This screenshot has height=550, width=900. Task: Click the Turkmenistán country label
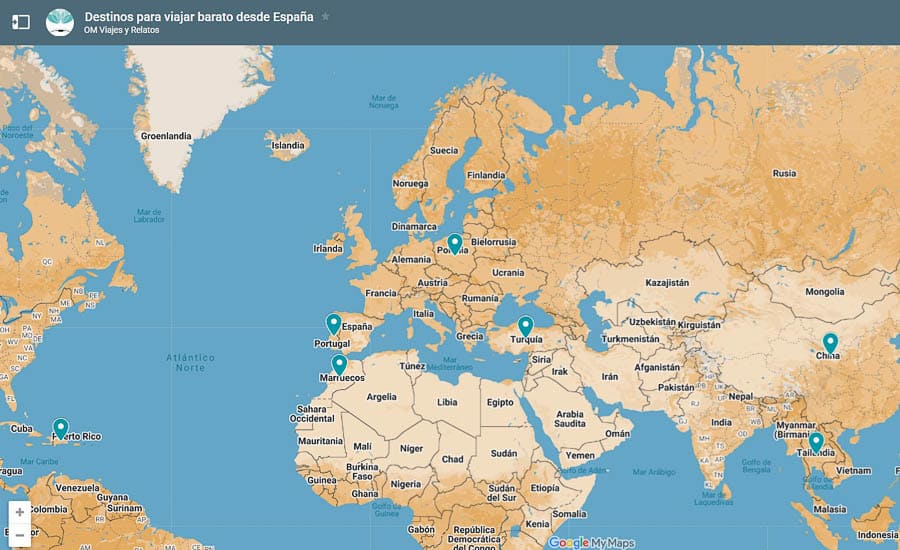pos(630,339)
